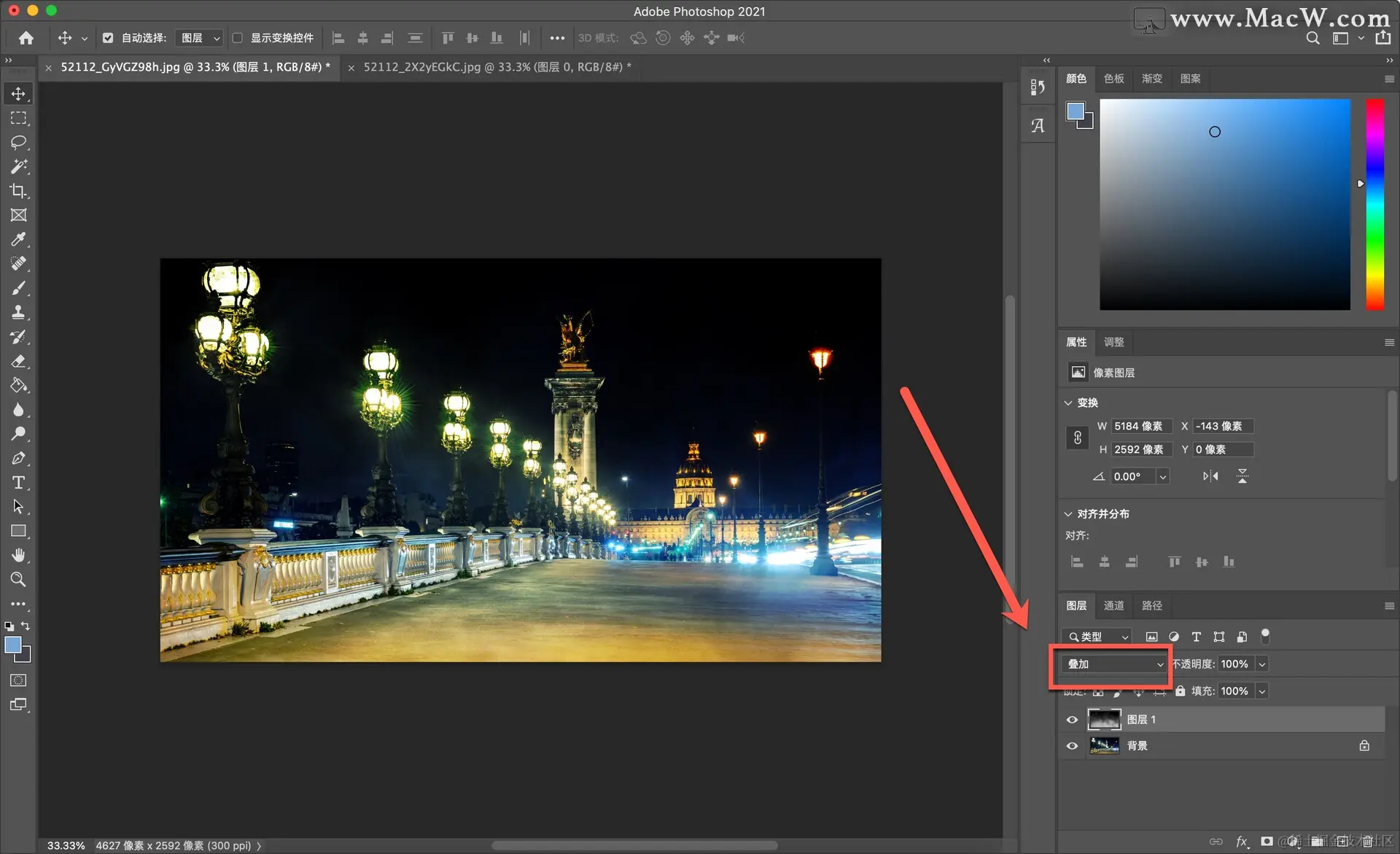Viewport: 1400px width, 854px height.
Task: Open the 调整 panel tab
Action: [x=1113, y=342]
